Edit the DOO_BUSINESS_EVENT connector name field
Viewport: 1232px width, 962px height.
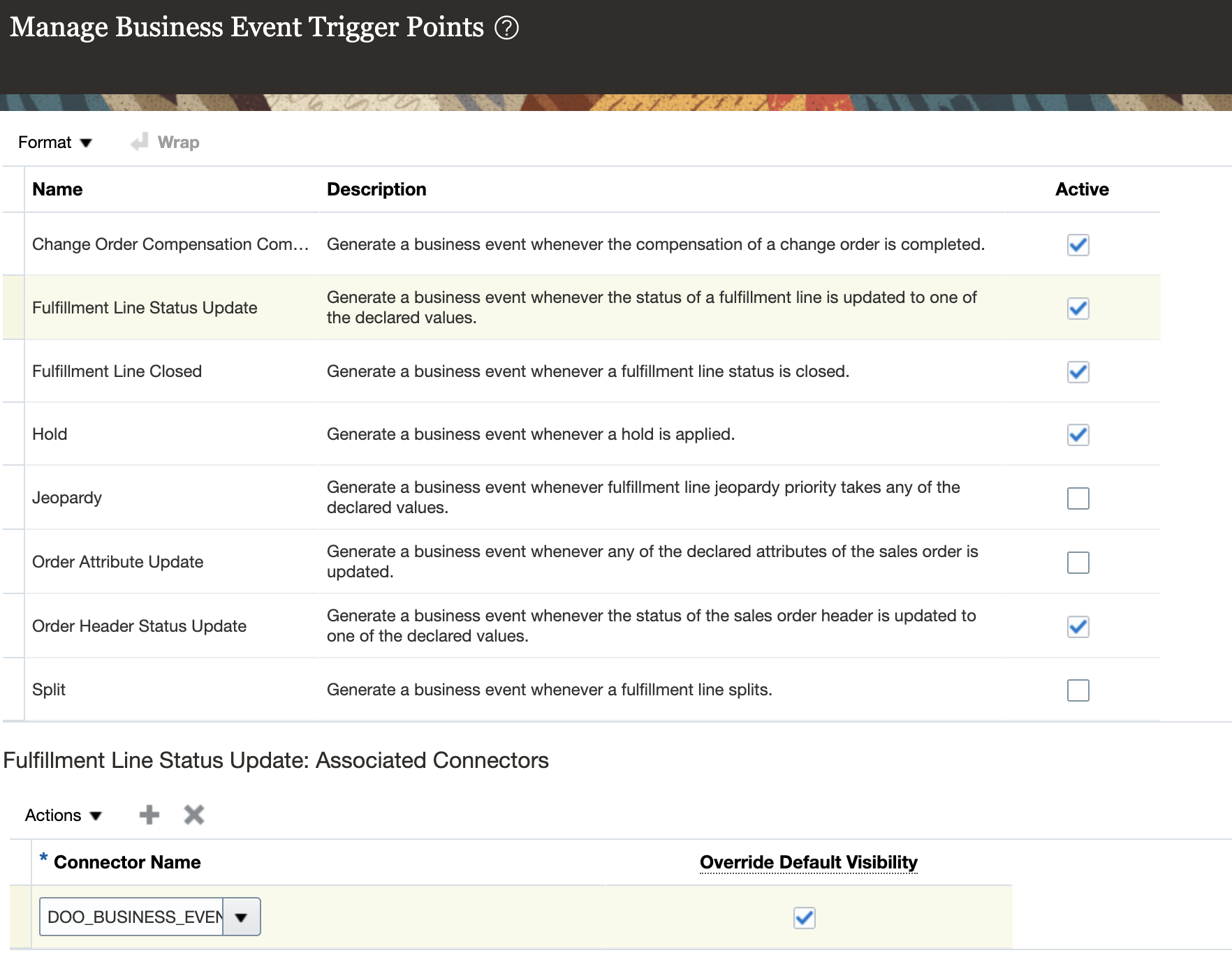click(x=131, y=917)
